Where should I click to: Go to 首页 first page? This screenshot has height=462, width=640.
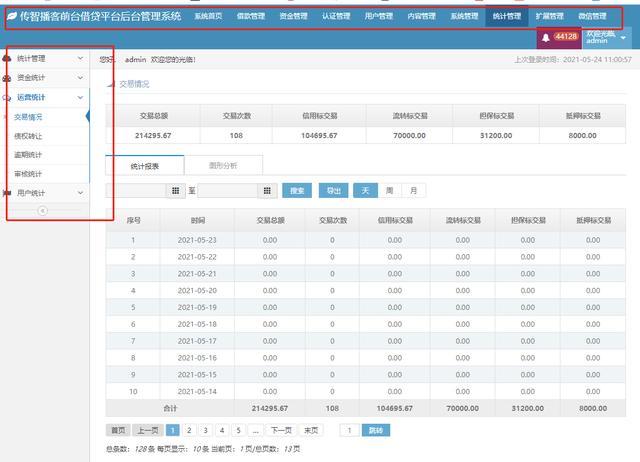[x=118, y=430]
